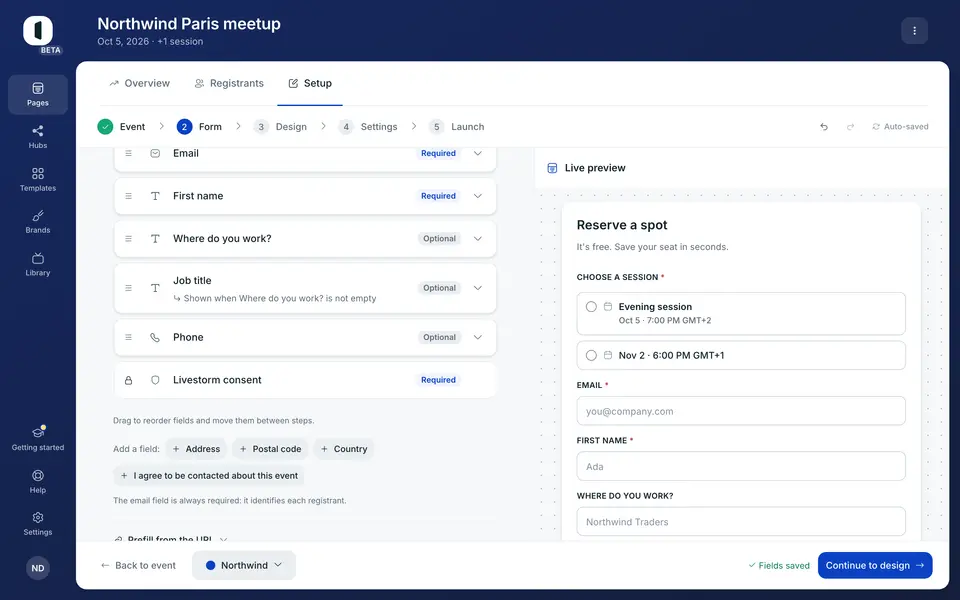
Task: Click the undo arrow icon
Action: [824, 127]
